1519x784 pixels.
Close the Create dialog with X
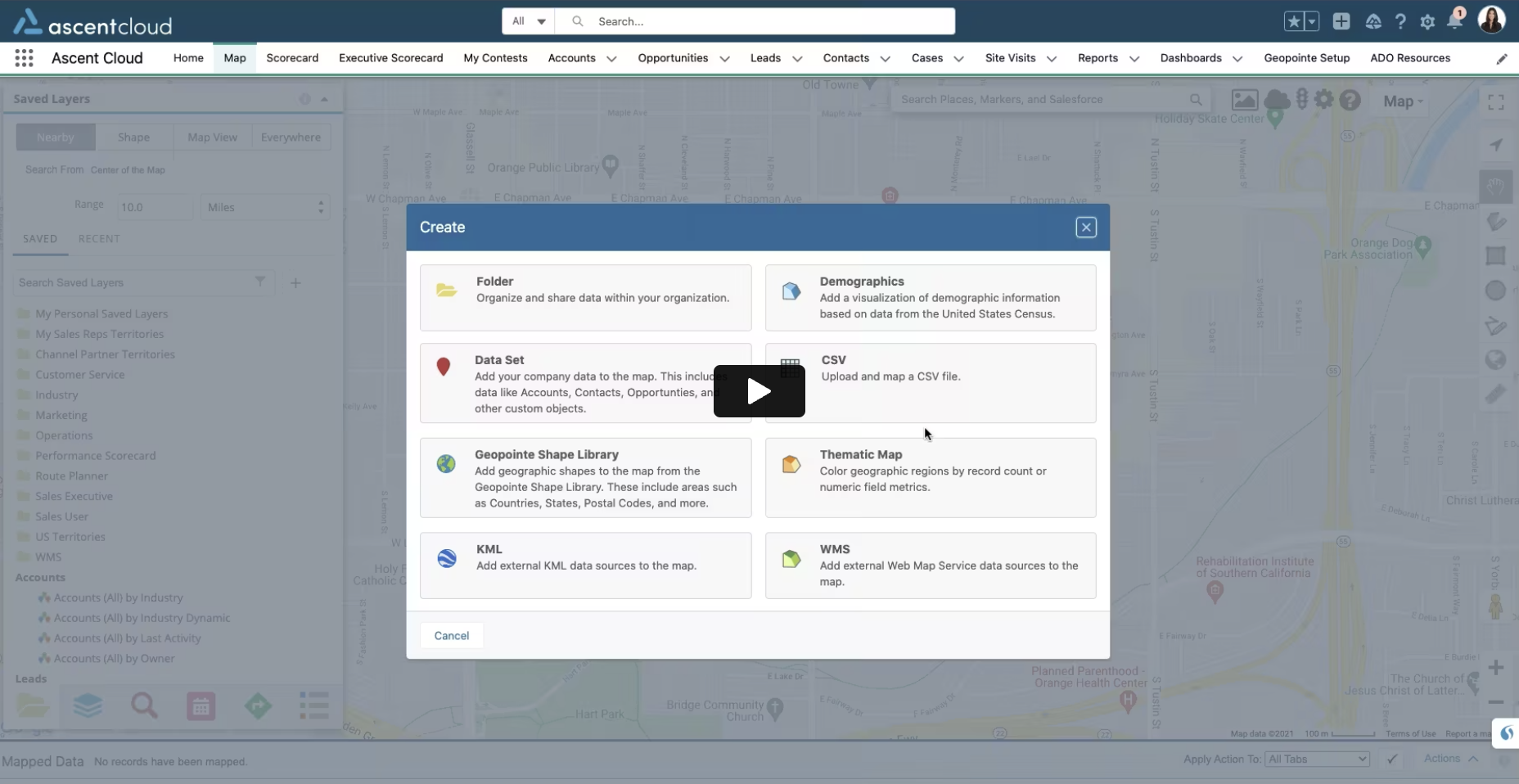(1086, 228)
